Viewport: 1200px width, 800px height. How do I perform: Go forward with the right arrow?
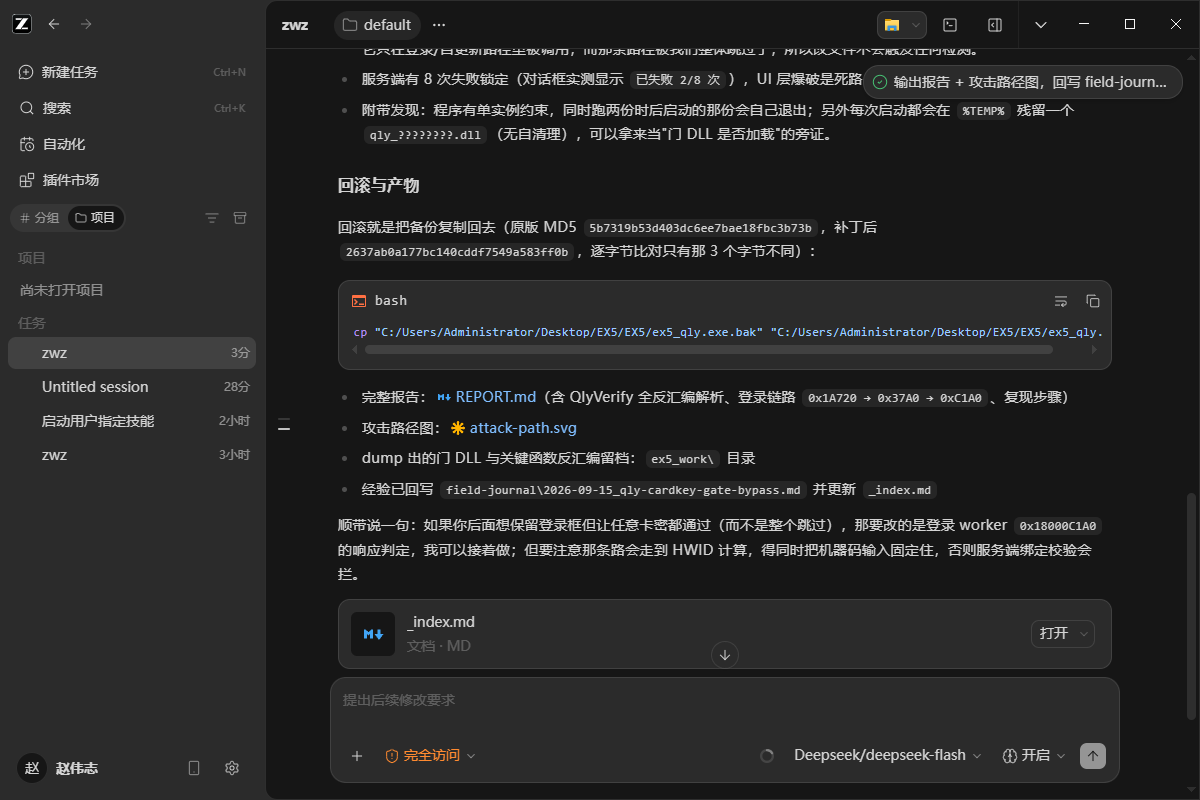(86, 24)
